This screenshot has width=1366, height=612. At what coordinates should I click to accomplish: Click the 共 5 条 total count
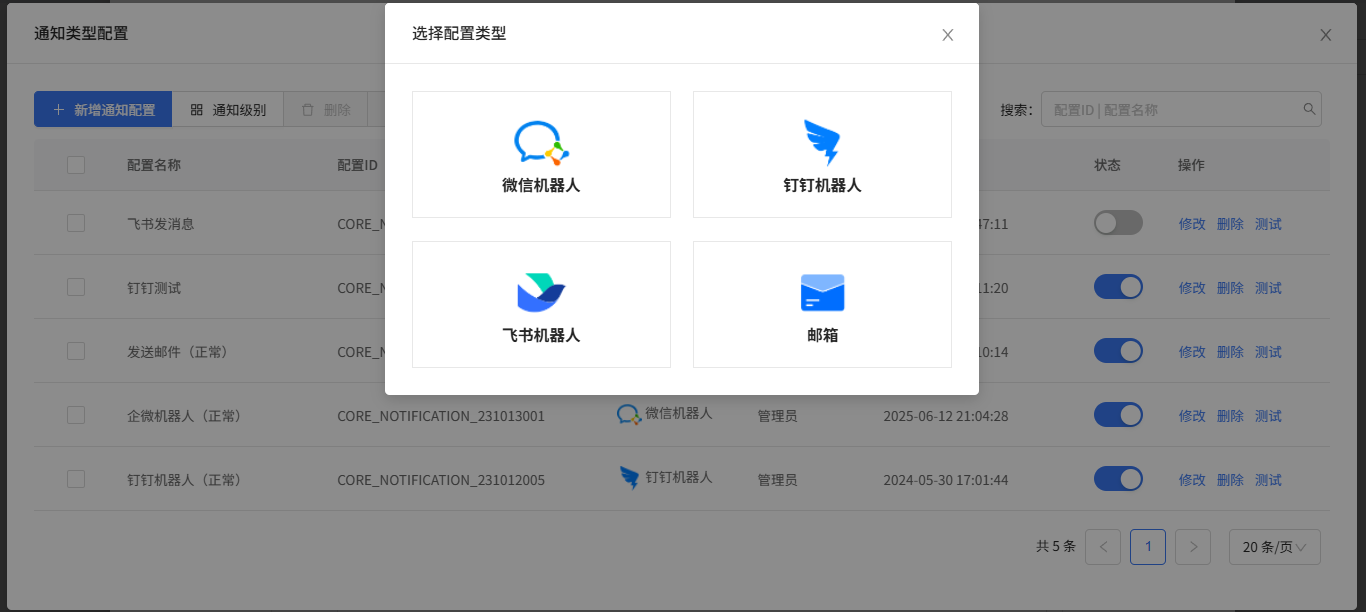1056,547
